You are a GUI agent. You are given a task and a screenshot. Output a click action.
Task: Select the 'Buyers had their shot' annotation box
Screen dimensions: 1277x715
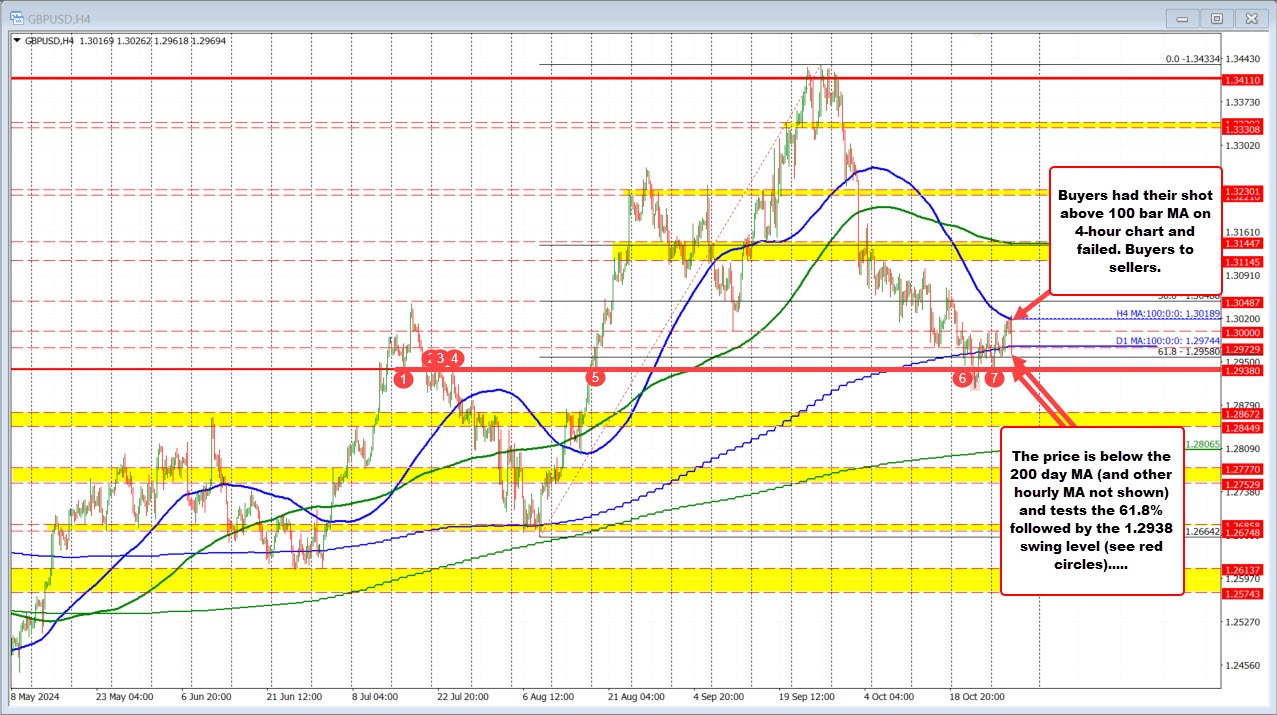1135,231
